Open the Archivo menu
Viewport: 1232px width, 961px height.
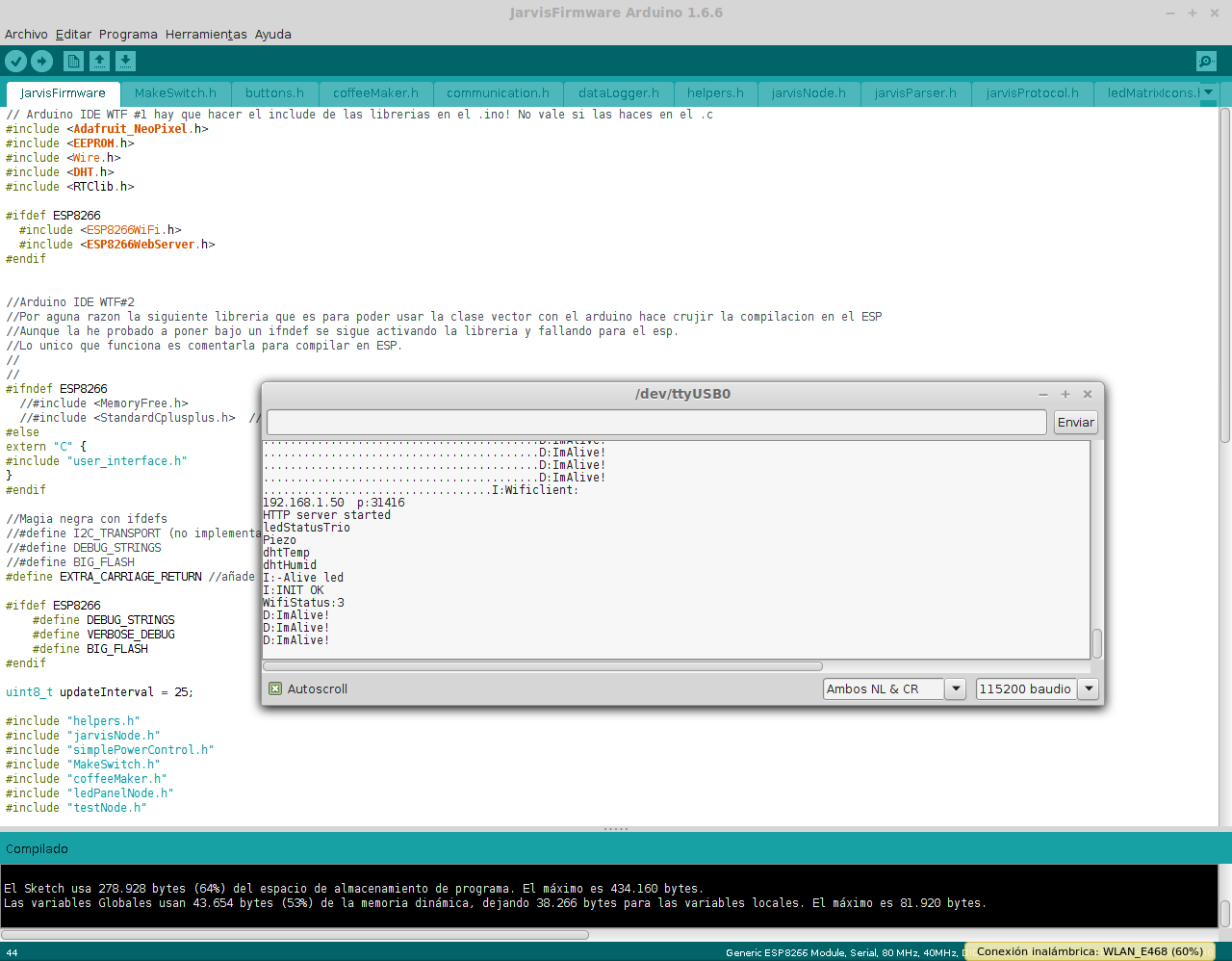click(x=26, y=35)
